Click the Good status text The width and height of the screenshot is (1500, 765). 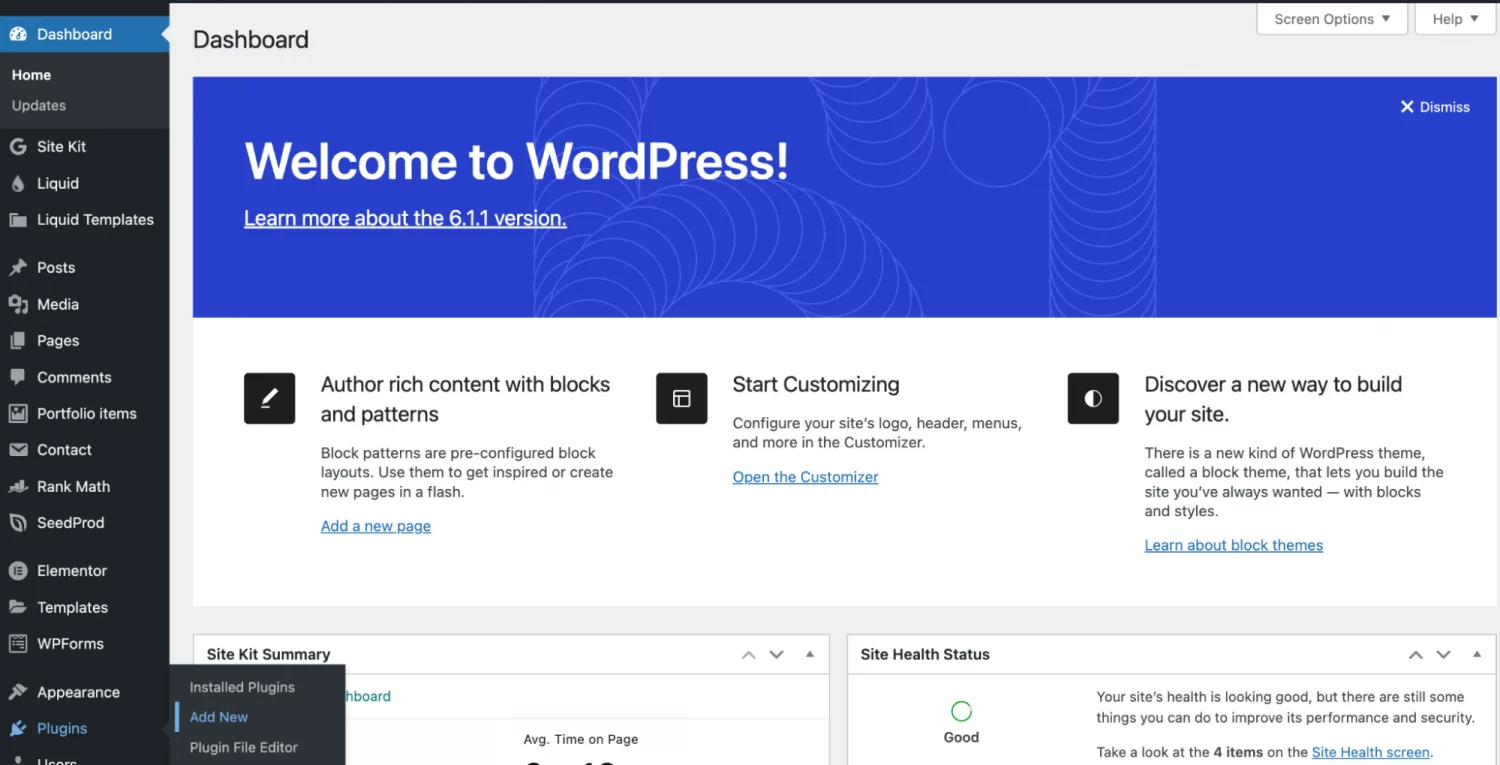(x=961, y=737)
